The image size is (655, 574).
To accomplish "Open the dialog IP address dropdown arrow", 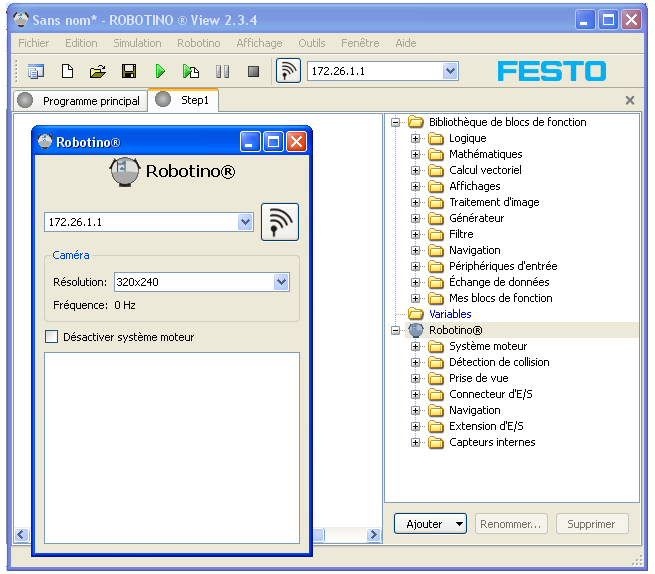I will [x=245, y=222].
